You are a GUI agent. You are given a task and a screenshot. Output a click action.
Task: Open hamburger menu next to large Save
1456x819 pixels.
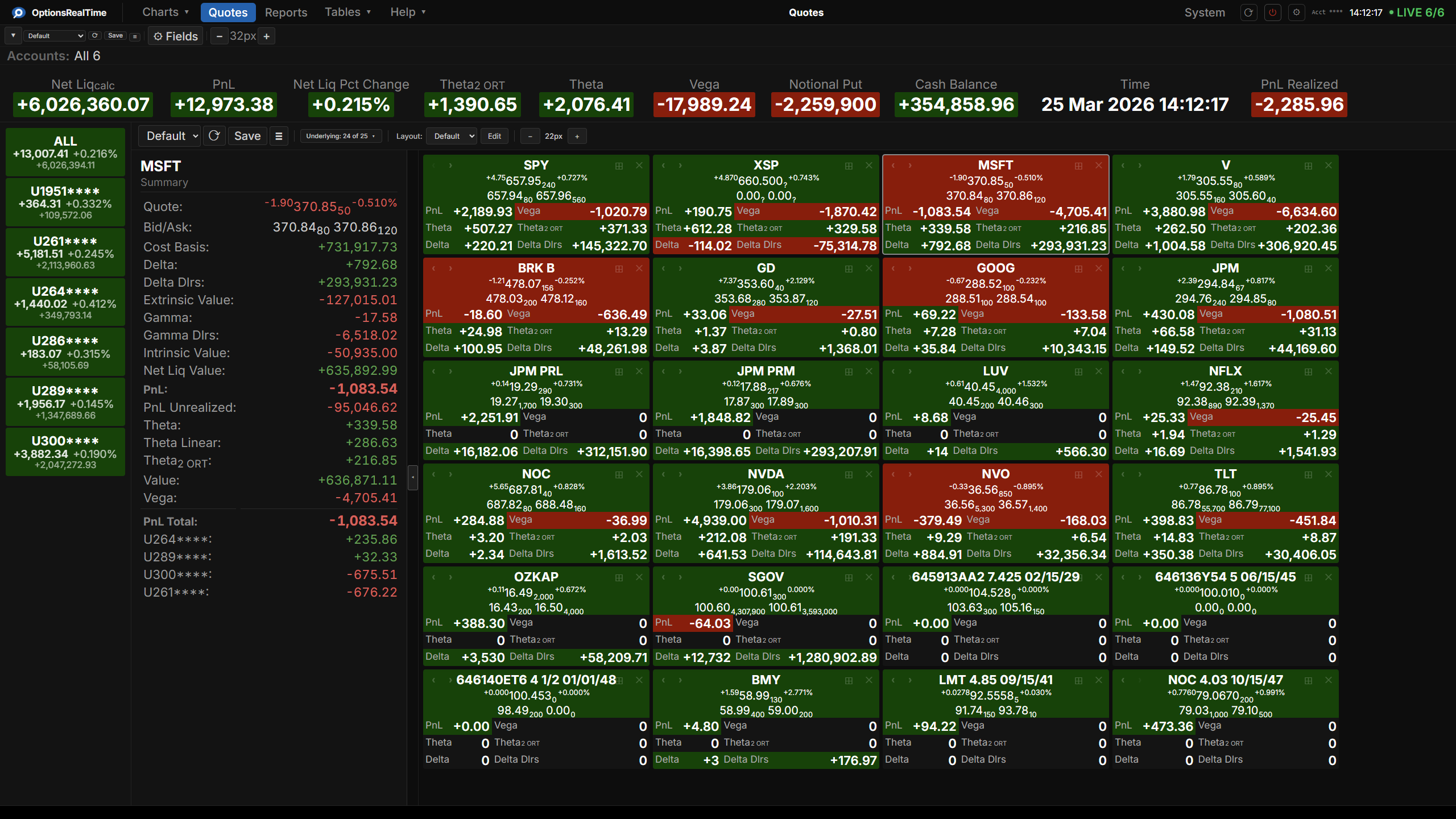coord(279,136)
